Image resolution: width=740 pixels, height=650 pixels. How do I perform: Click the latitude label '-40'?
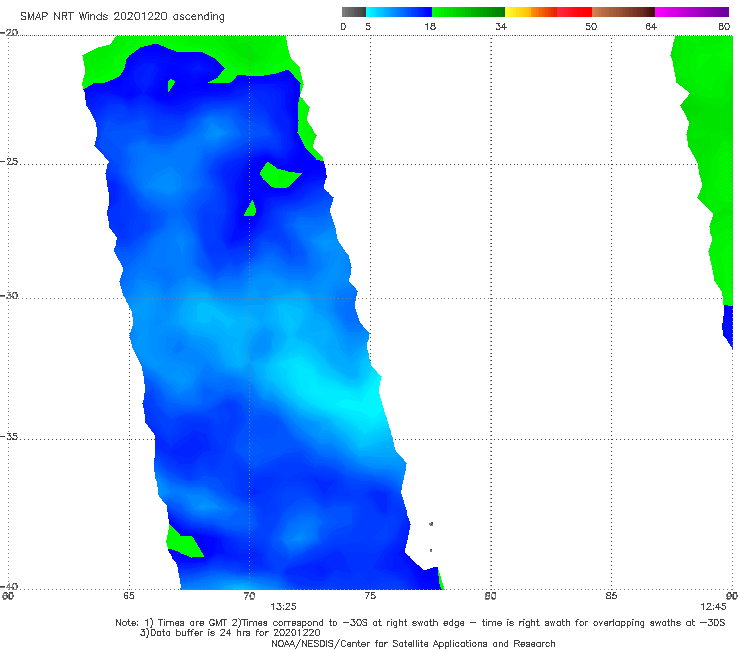[9, 586]
